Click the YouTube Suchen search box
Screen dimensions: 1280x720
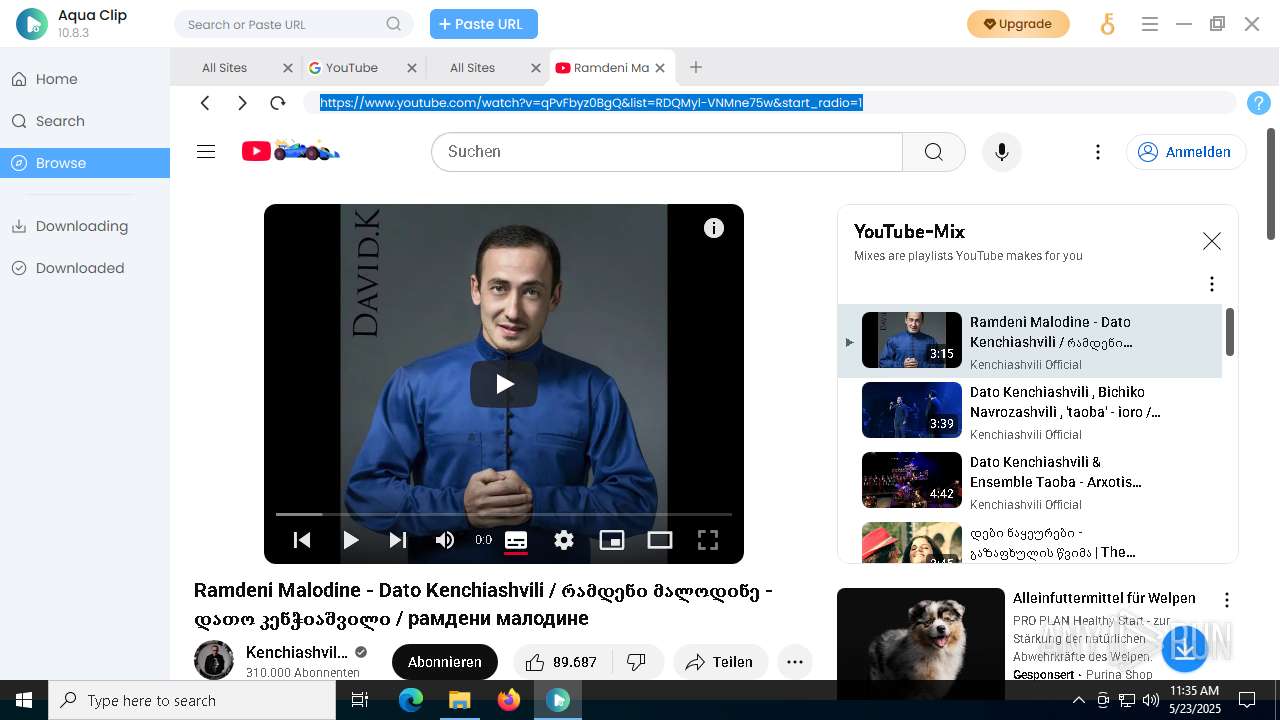[x=667, y=152]
